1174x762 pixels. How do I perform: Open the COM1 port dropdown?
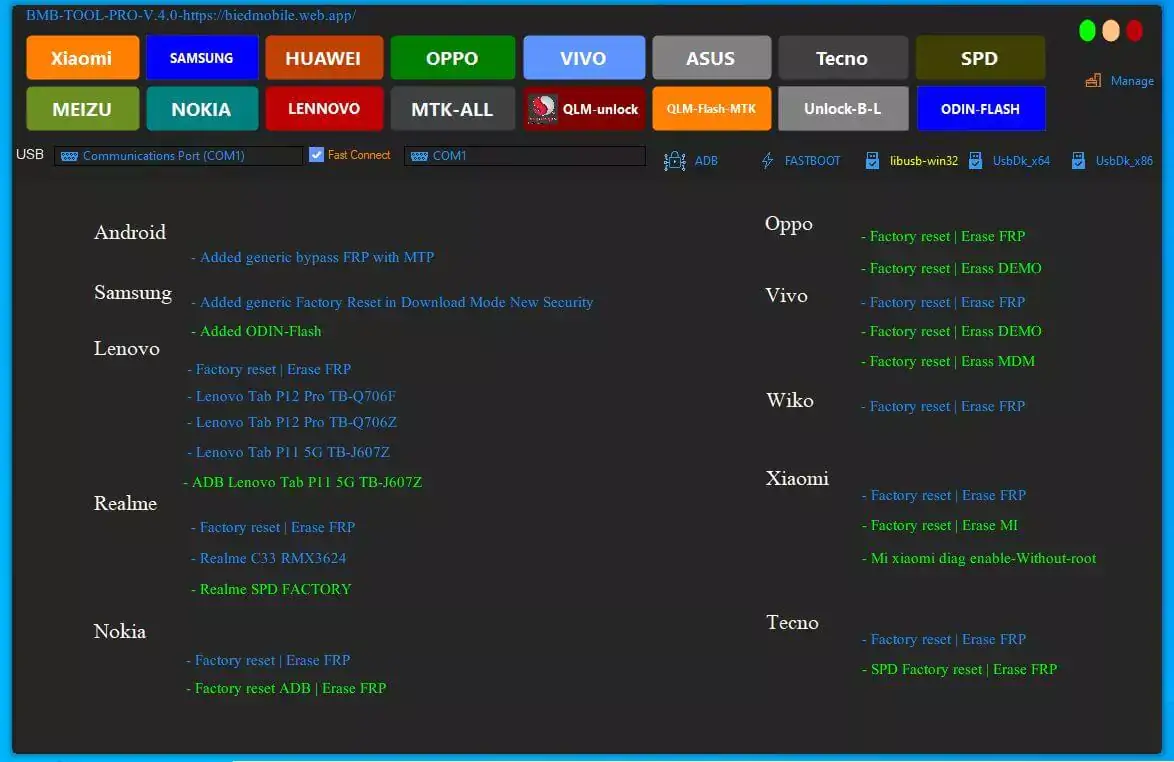(x=524, y=156)
